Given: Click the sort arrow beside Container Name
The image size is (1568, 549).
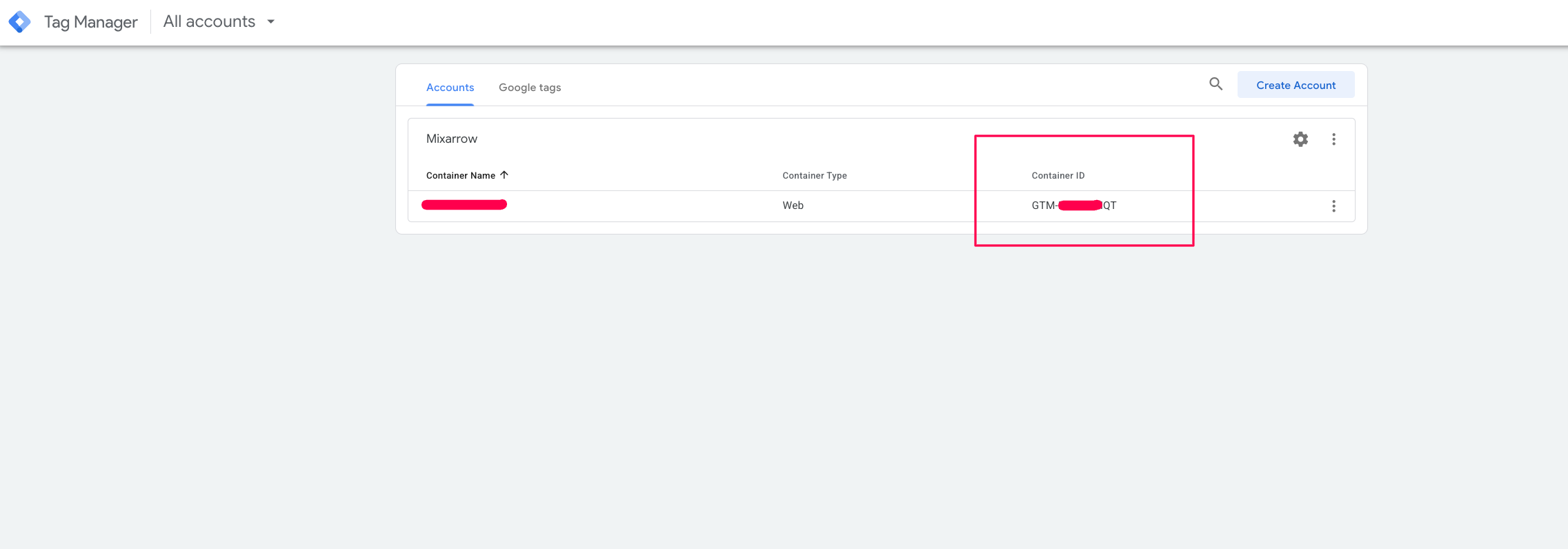Looking at the screenshot, I should tap(504, 175).
